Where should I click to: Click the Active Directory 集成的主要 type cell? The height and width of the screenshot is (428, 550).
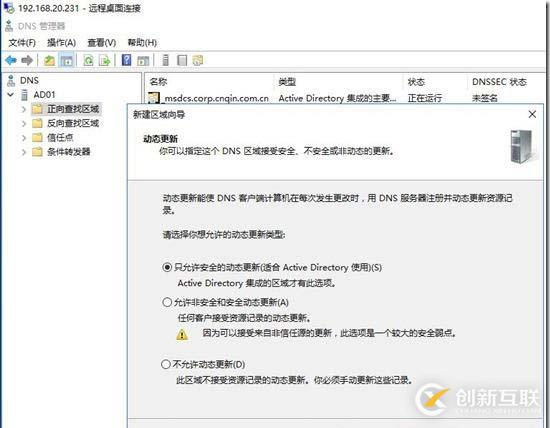point(337,98)
